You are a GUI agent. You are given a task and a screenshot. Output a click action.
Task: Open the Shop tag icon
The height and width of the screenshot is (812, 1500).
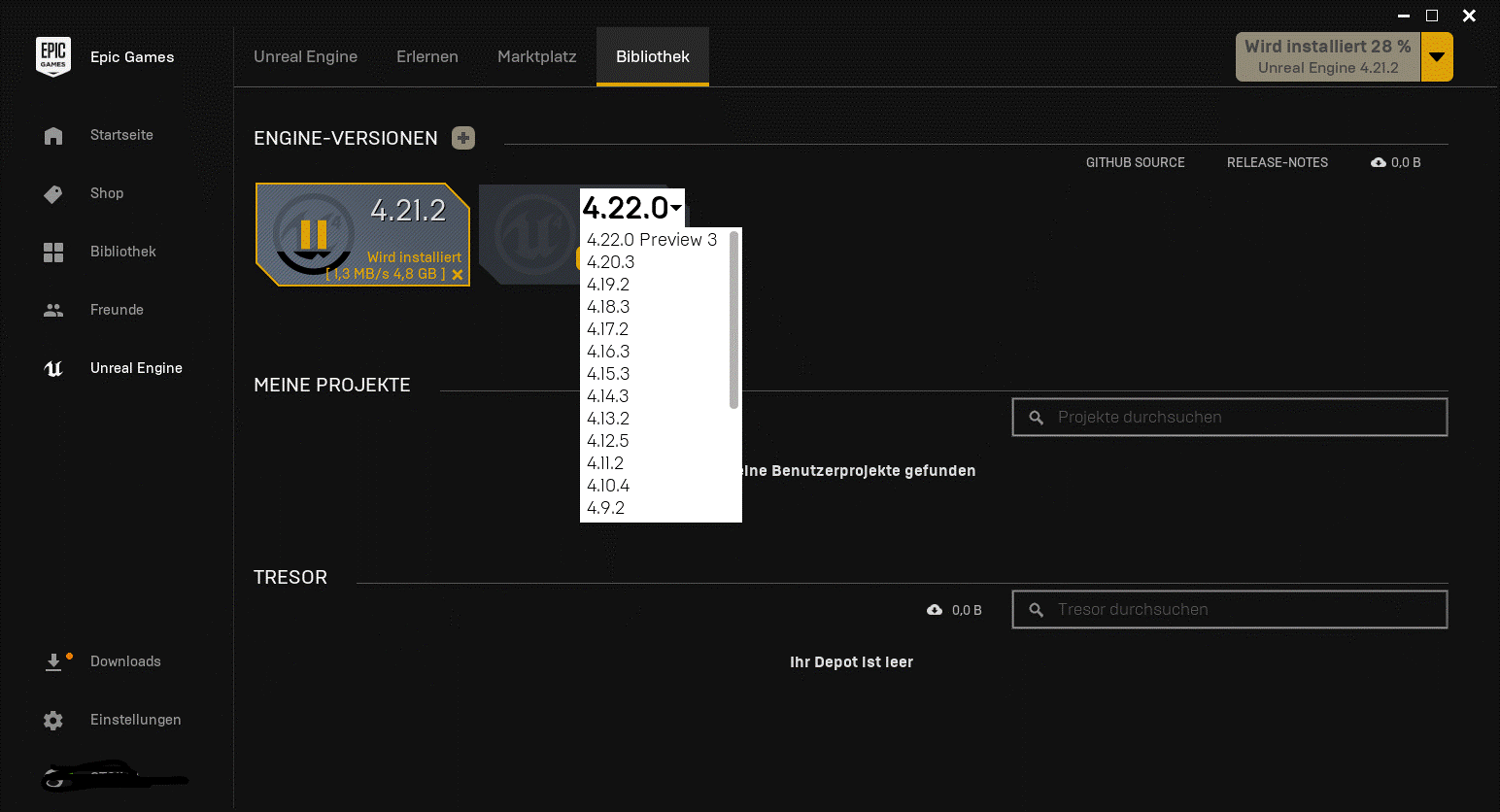tap(53, 194)
